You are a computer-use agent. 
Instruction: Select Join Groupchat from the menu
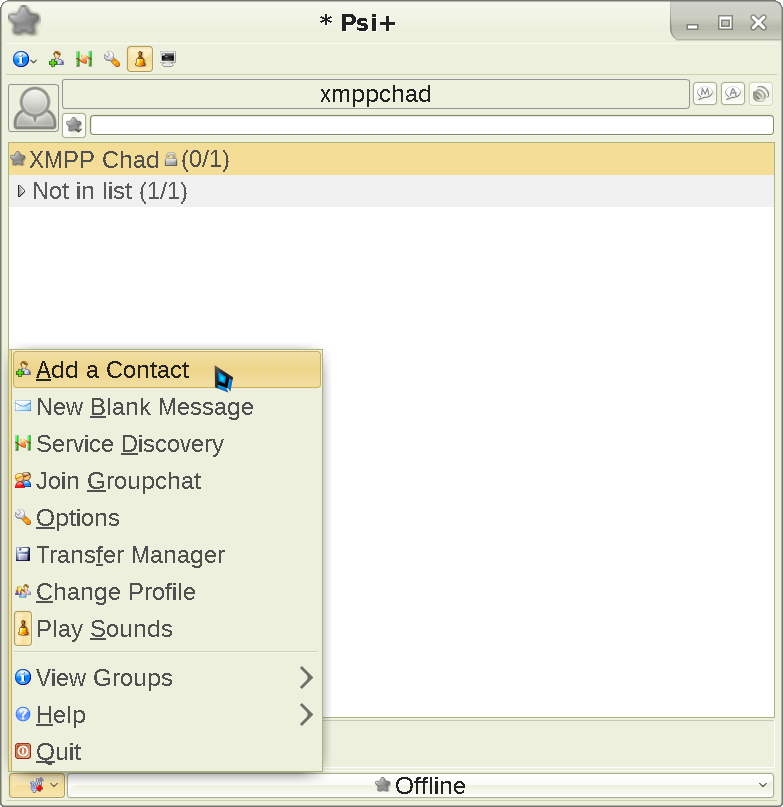point(118,481)
